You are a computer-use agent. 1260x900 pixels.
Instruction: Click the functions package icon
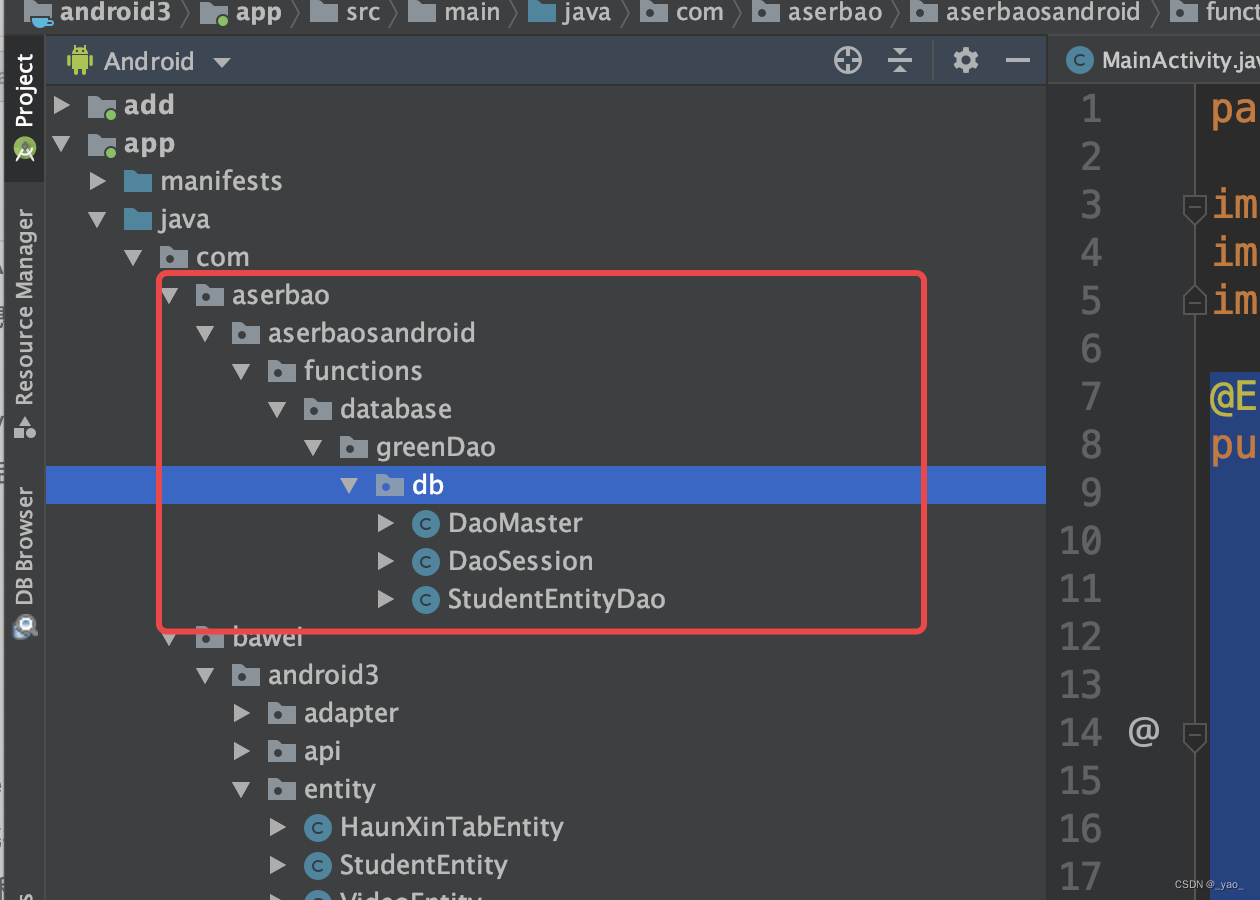(x=281, y=371)
